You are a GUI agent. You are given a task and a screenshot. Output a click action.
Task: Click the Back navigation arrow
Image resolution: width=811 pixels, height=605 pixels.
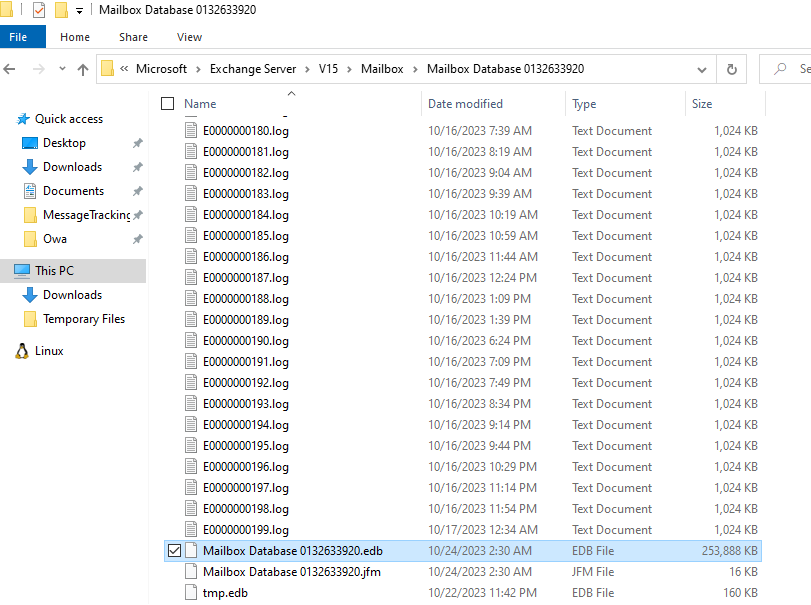pyautogui.click(x=9, y=69)
